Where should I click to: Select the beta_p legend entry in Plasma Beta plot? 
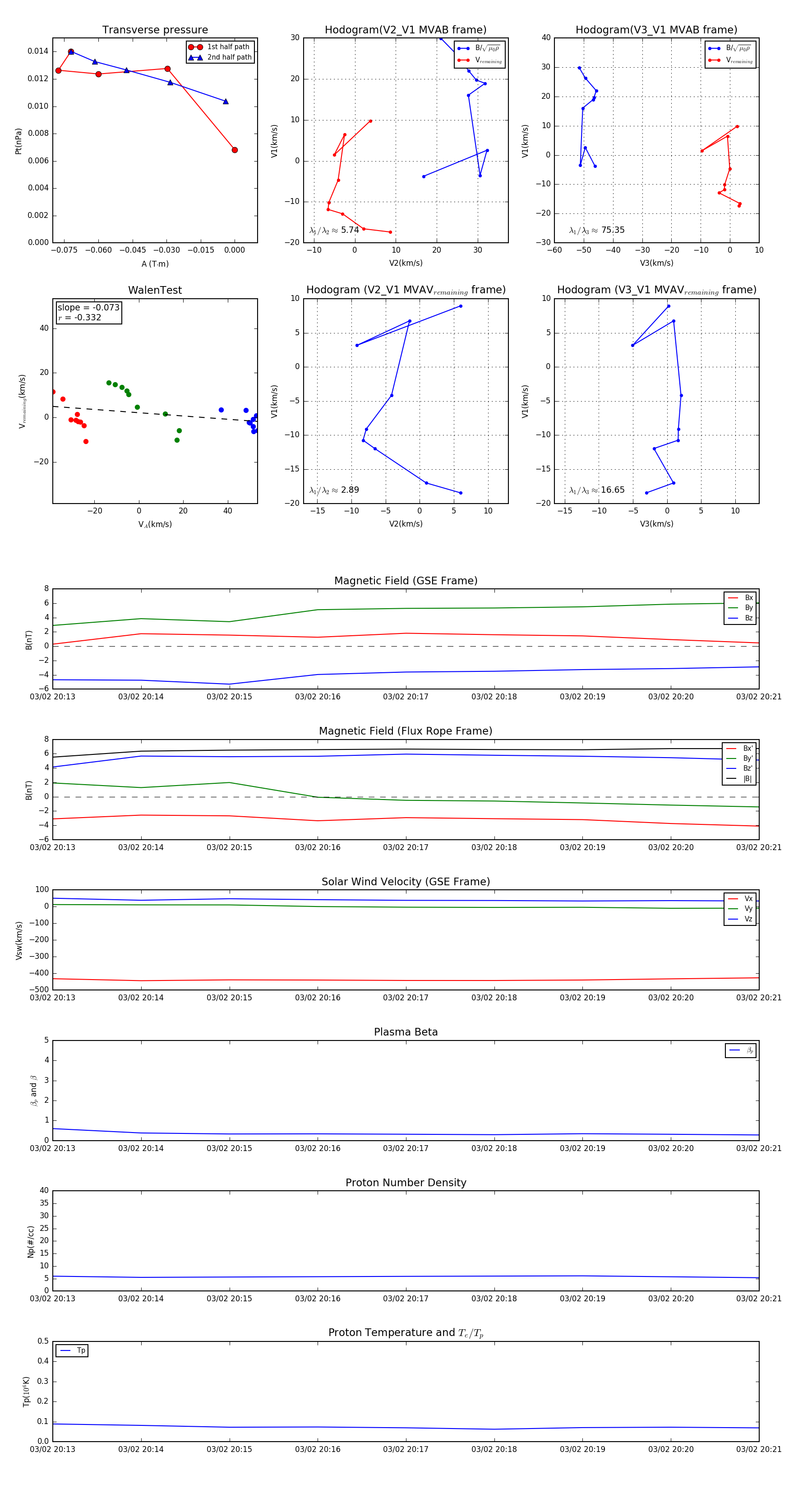pos(741,1050)
